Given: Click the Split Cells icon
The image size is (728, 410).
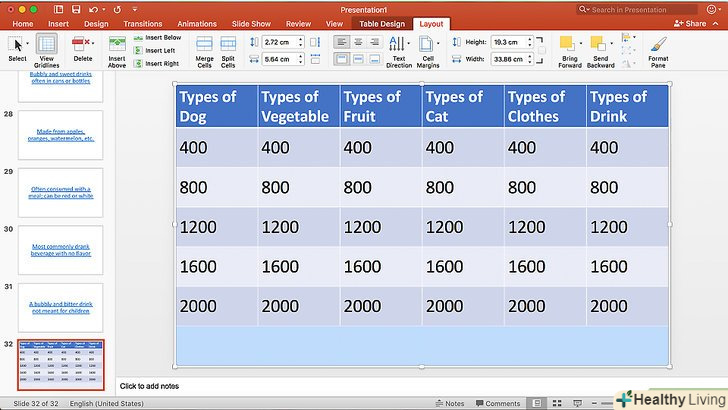Looking at the screenshot, I should click(228, 48).
